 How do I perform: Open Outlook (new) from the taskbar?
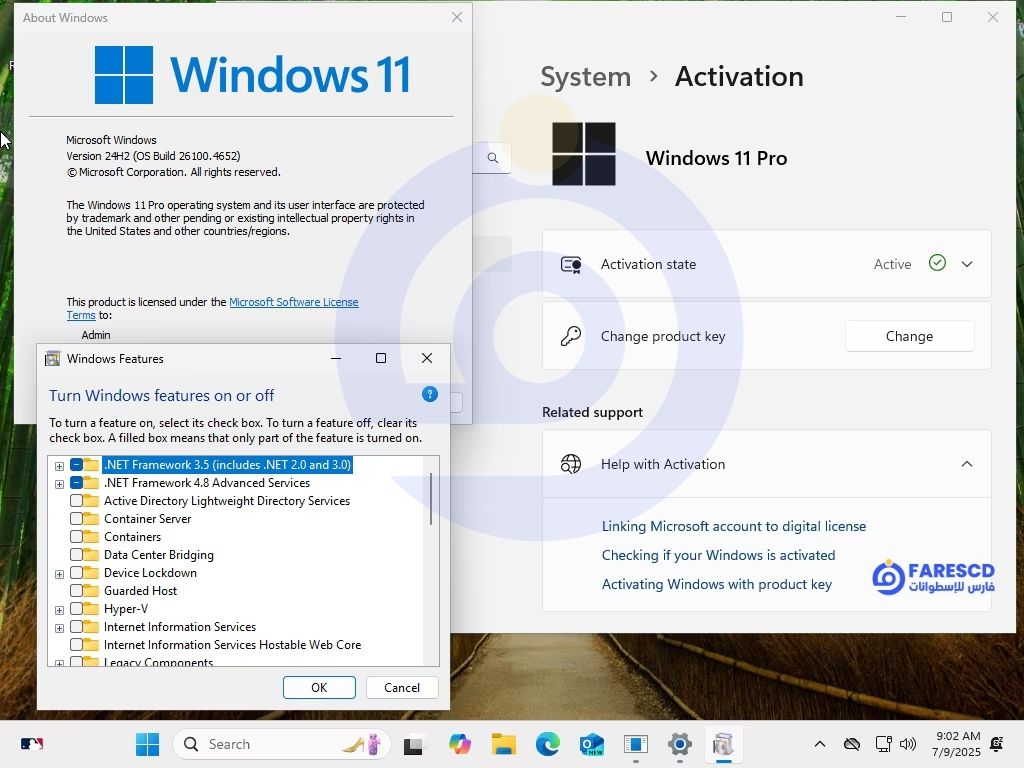(x=592, y=744)
